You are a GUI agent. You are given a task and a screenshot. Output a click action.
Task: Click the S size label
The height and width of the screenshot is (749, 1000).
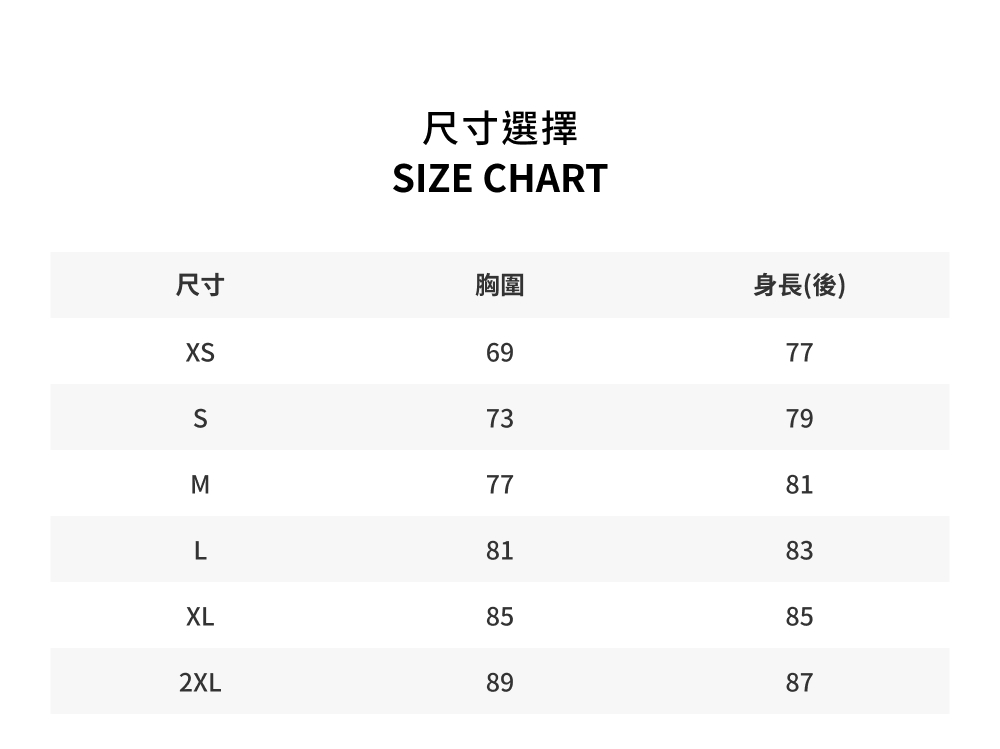click(x=200, y=419)
